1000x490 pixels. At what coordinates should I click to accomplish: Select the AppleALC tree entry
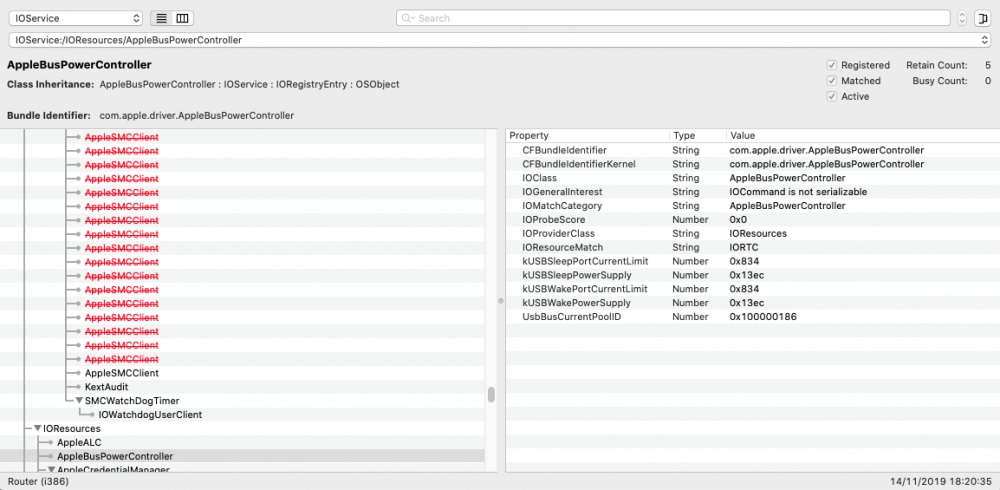pyautogui.click(x=80, y=442)
